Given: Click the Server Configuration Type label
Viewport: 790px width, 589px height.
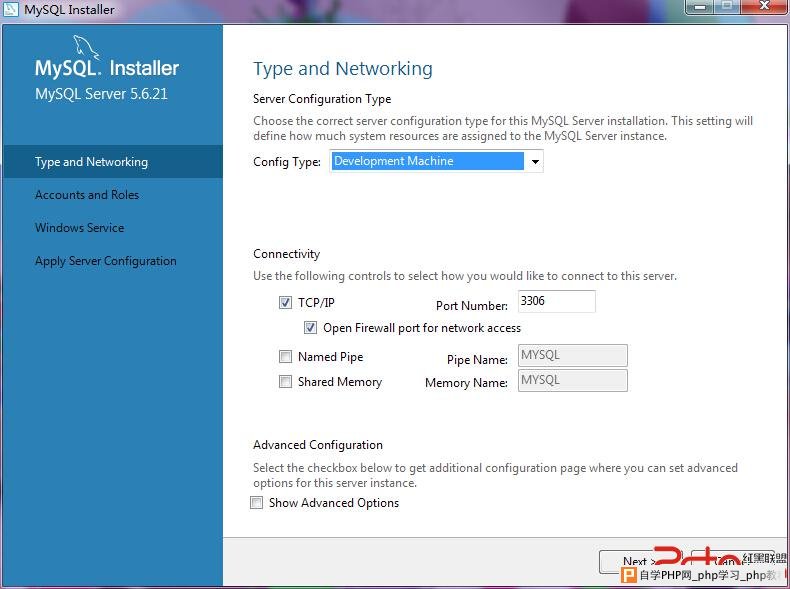Looking at the screenshot, I should tap(322, 99).
